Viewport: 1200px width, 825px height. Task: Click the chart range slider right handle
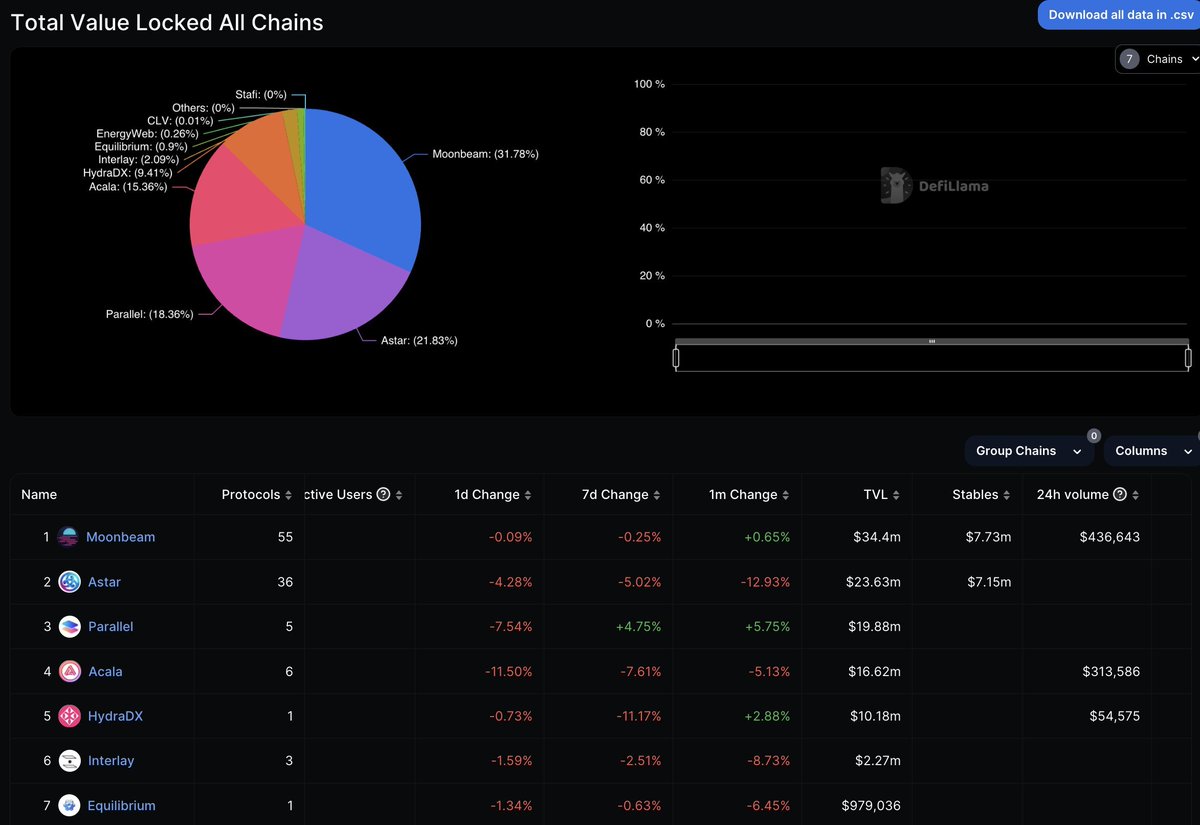coord(1188,357)
